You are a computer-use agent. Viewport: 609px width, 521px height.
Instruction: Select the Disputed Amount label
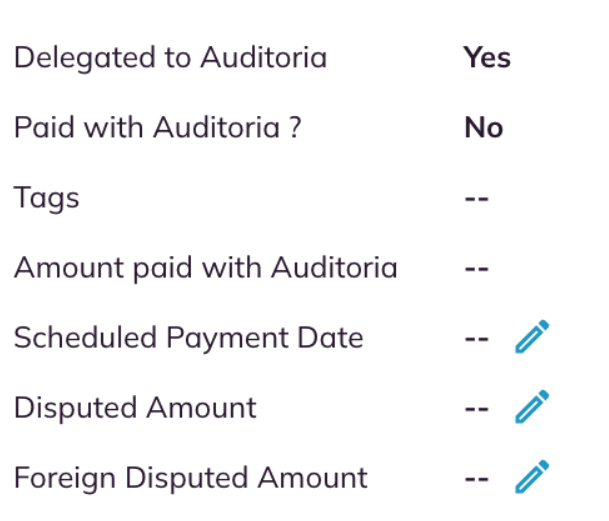point(135,408)
